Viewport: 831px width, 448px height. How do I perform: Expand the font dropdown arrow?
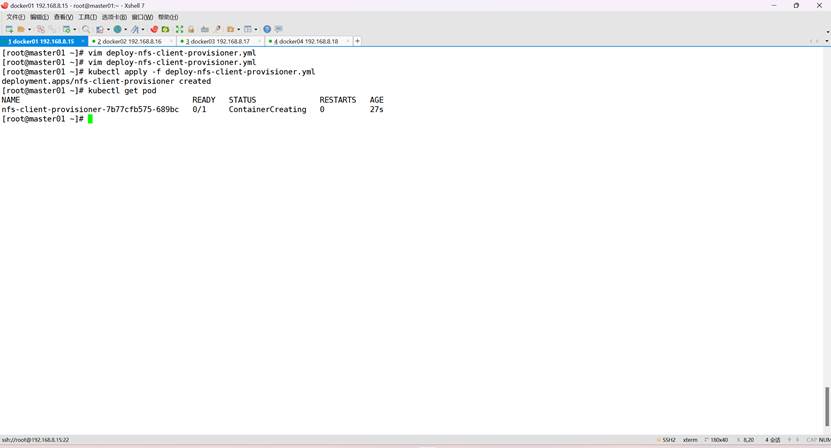[143, 29]
